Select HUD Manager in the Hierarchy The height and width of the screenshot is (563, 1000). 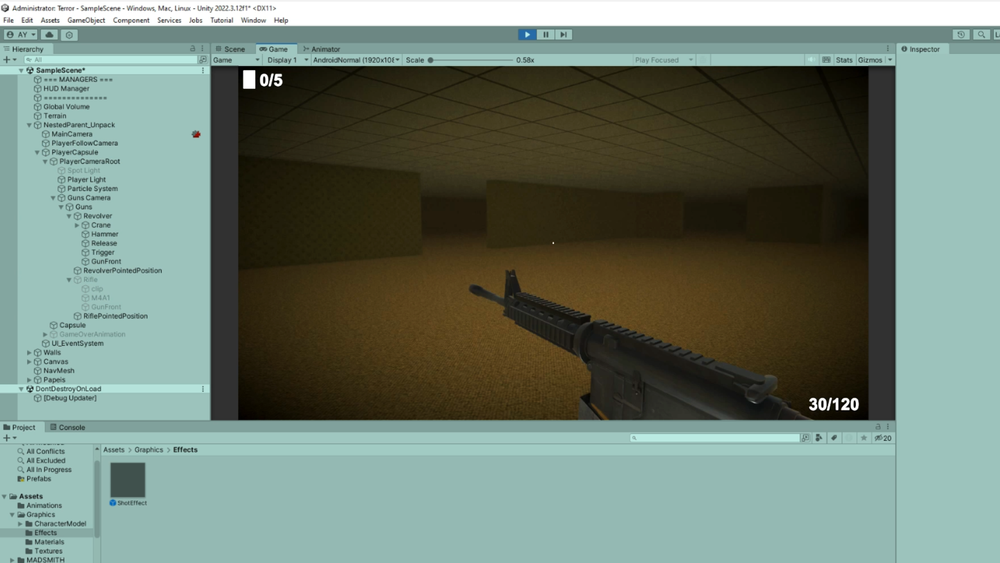pyautogui.click(x=66, y=89)
